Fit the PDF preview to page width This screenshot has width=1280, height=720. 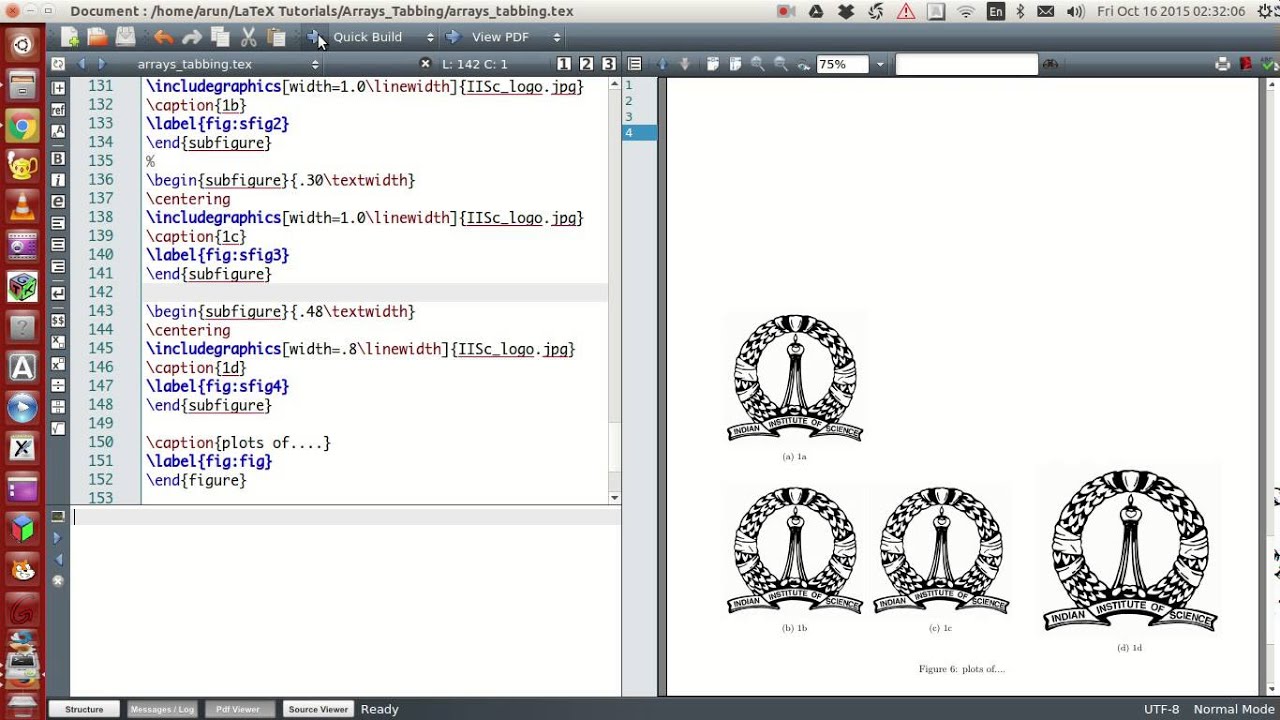[713, 64]
